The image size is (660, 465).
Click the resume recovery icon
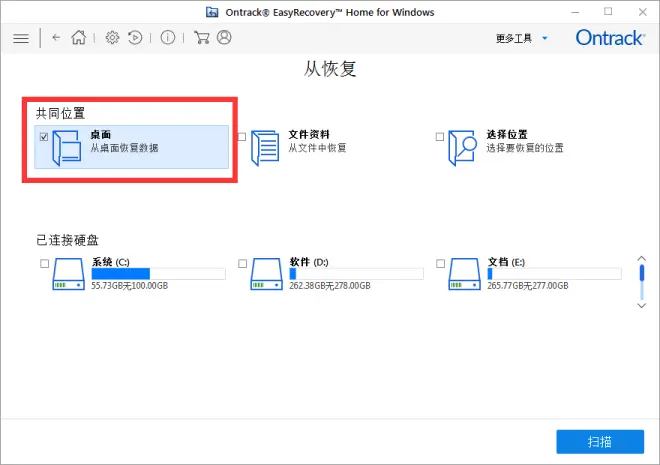[x=135, y=37]
